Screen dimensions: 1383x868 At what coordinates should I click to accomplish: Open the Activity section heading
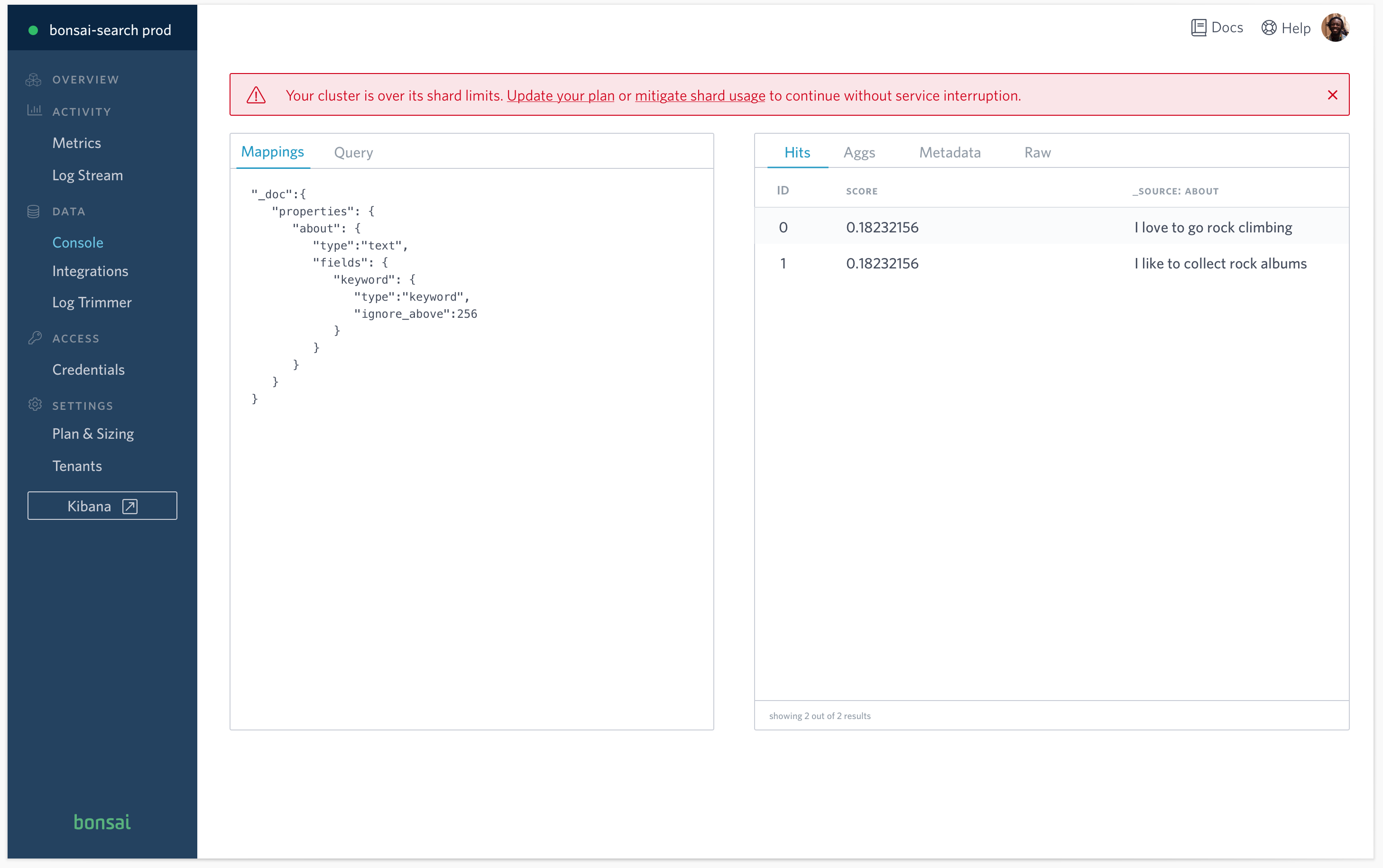click(x=82, y=112)
